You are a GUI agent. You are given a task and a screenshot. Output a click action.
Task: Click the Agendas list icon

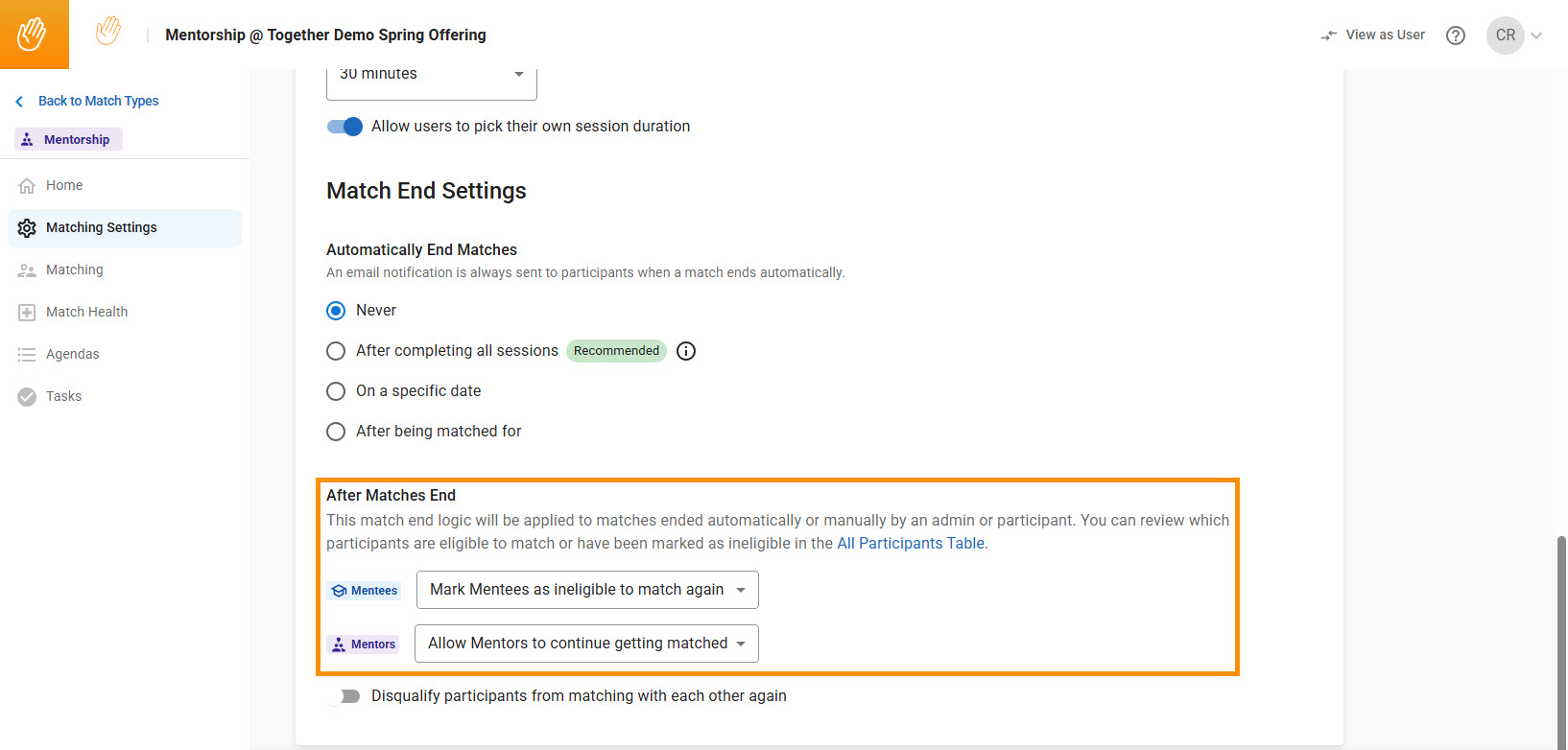tap(27, 355)
